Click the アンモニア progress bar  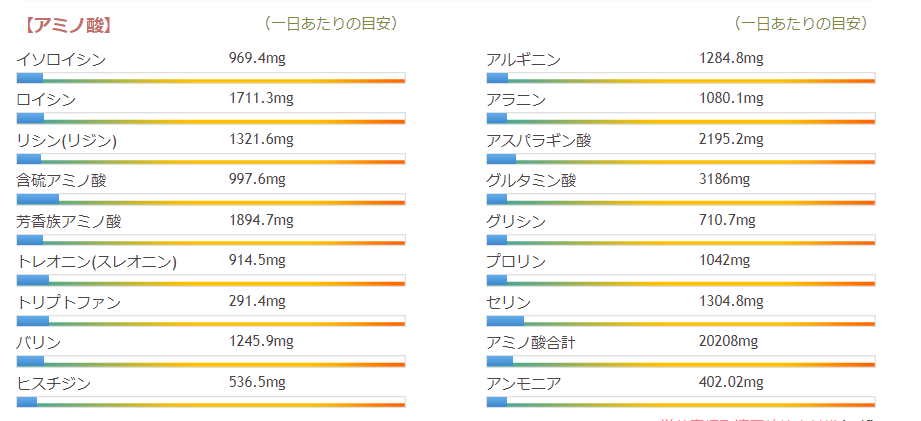(x=681, y=403)
